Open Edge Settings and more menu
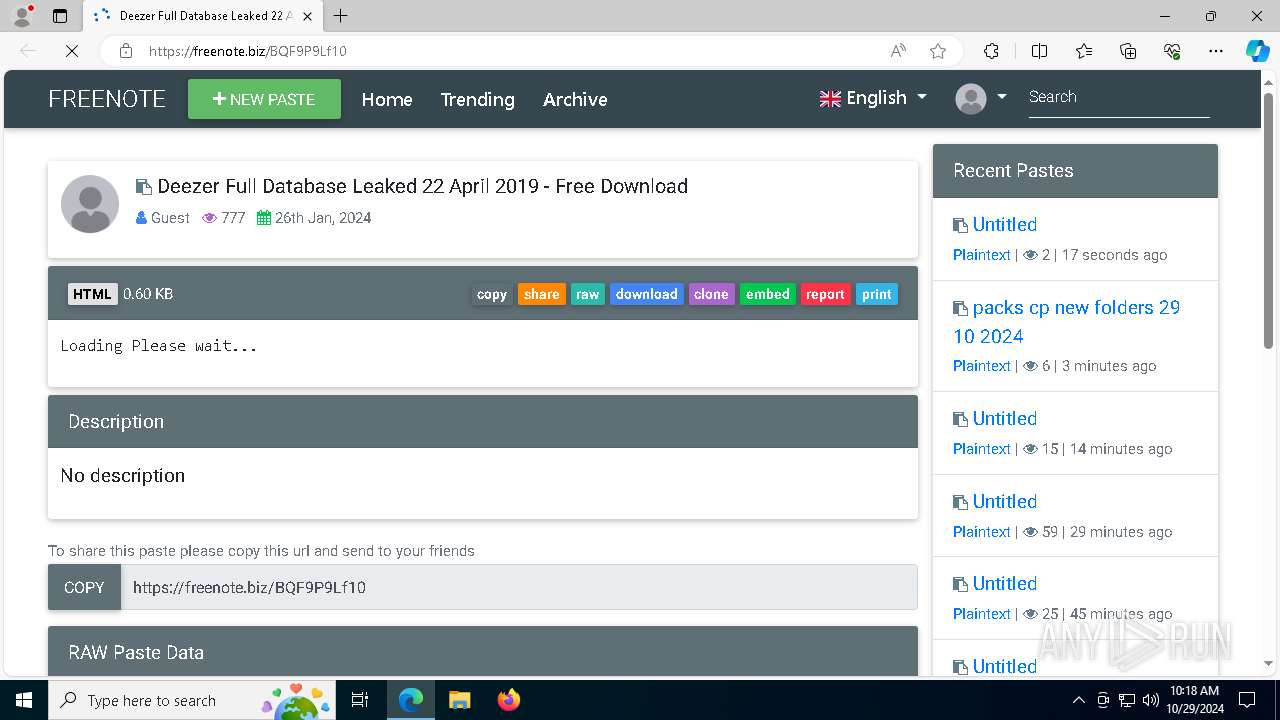Screen dimensions: 1280x720 [x=1216, y=51]
